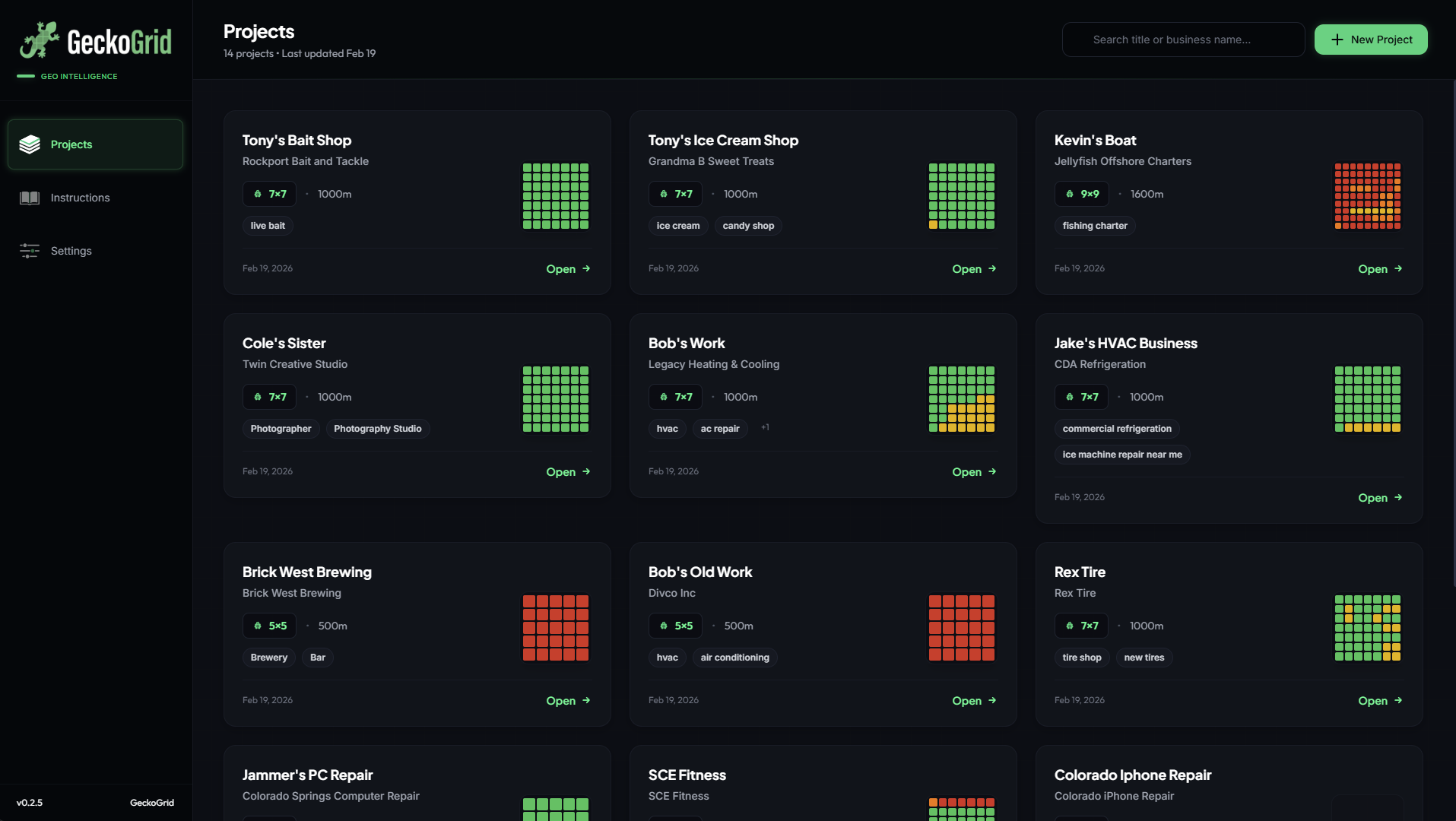
Task: Switch to the Instructions section
Action: [80, 198]
